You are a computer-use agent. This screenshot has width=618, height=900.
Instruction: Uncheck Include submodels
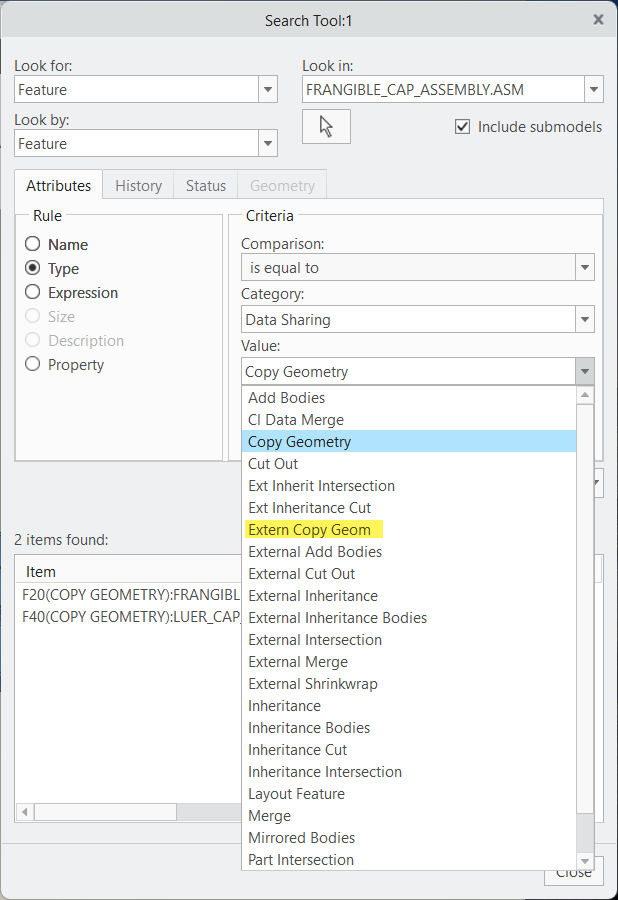pos(462,126)
